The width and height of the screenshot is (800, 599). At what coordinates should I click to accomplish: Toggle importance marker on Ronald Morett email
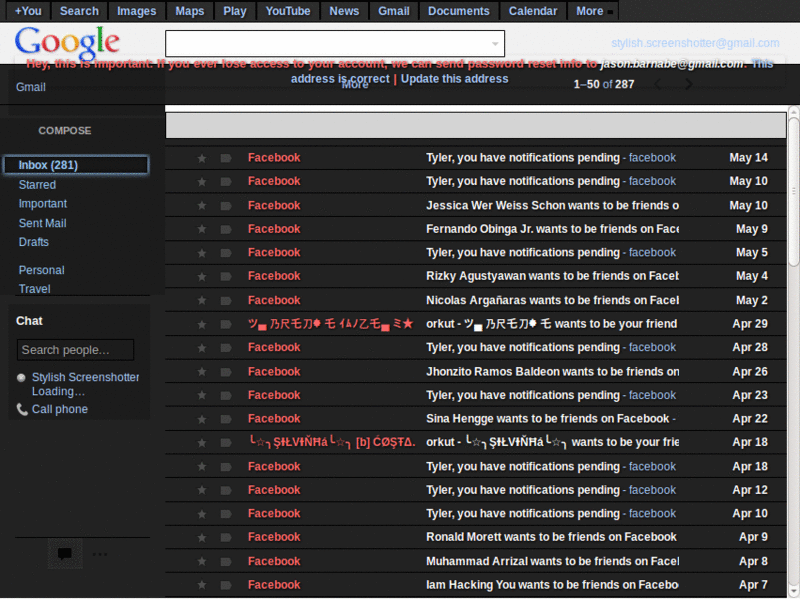pyautogui.click(x=226, y=537)
